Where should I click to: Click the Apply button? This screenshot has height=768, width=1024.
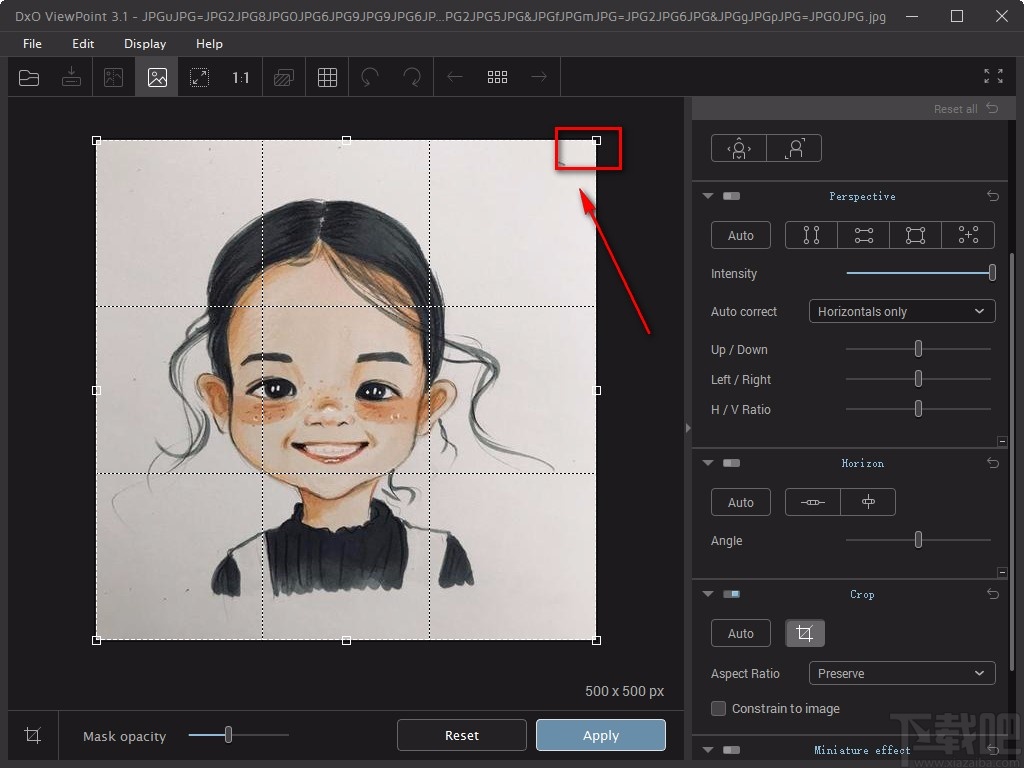point(600,735)
